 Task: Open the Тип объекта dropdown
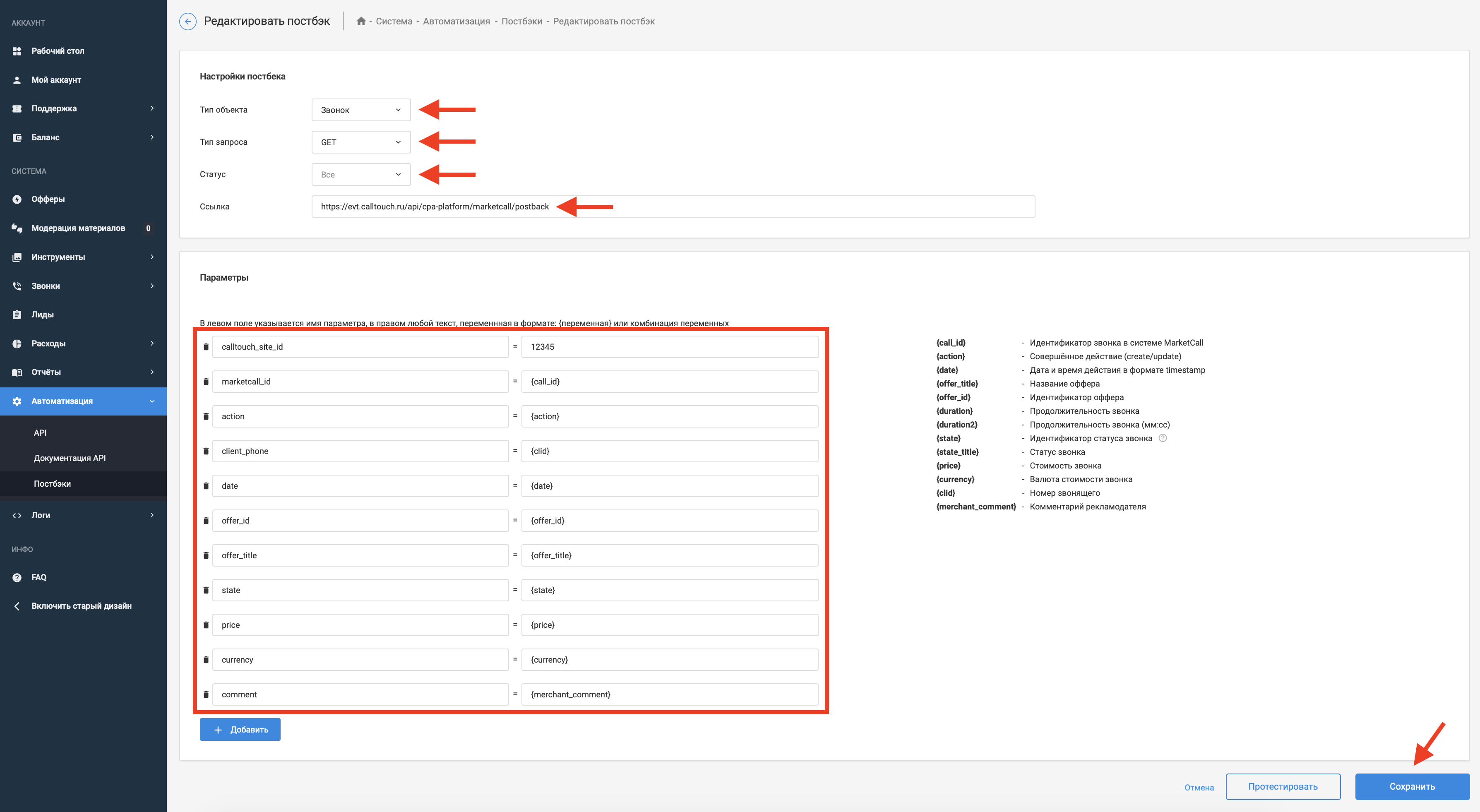[x=361, y=110]
